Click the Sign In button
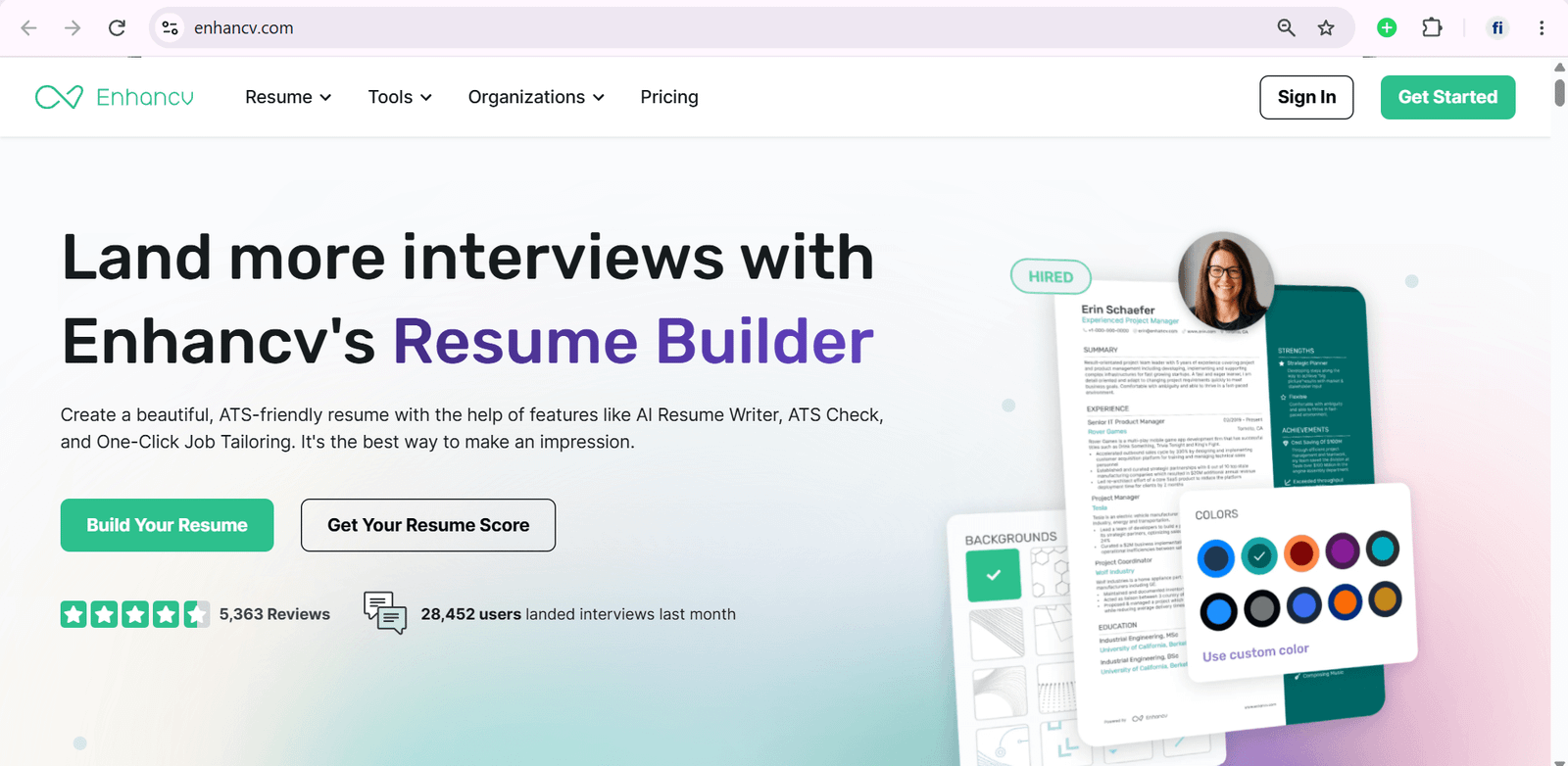 point(1306,97)
